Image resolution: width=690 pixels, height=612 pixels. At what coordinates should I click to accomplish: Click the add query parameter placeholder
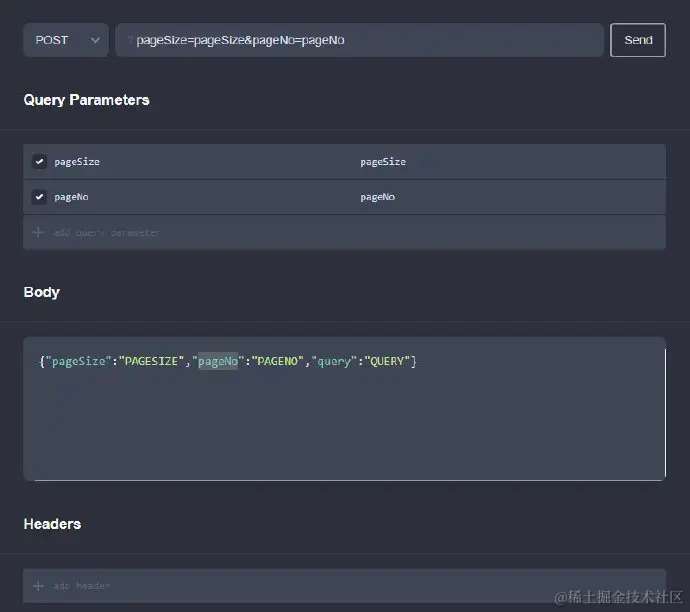pyautogui.click(x=106, y=232)
